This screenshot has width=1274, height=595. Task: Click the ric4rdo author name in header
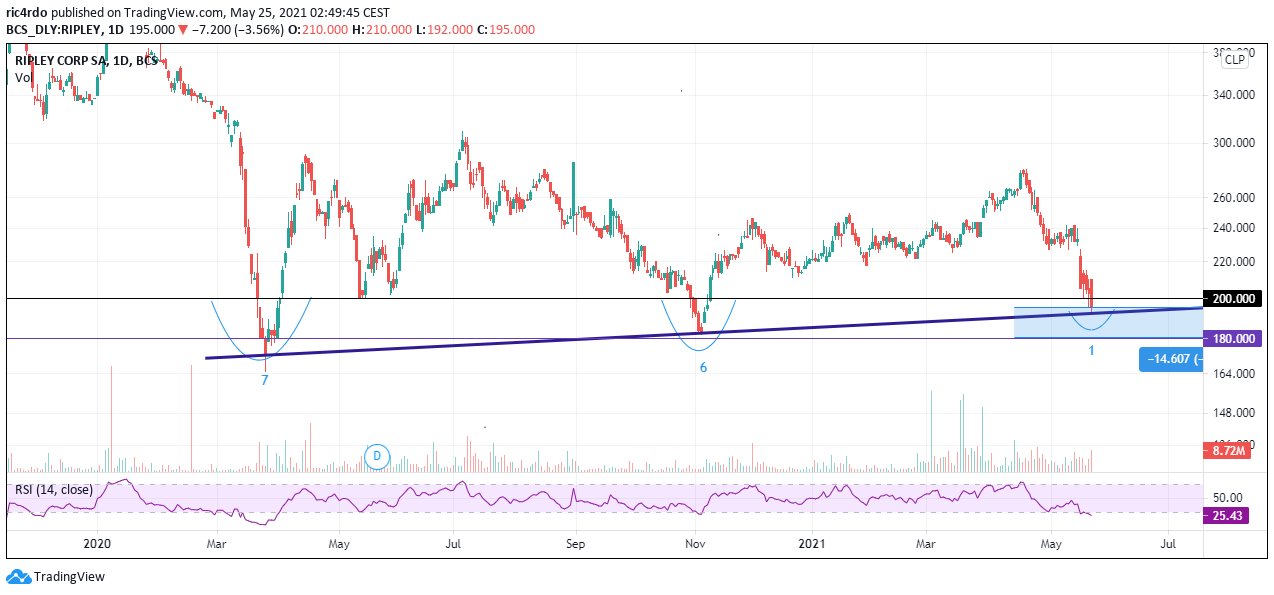[x=28, y=13]
